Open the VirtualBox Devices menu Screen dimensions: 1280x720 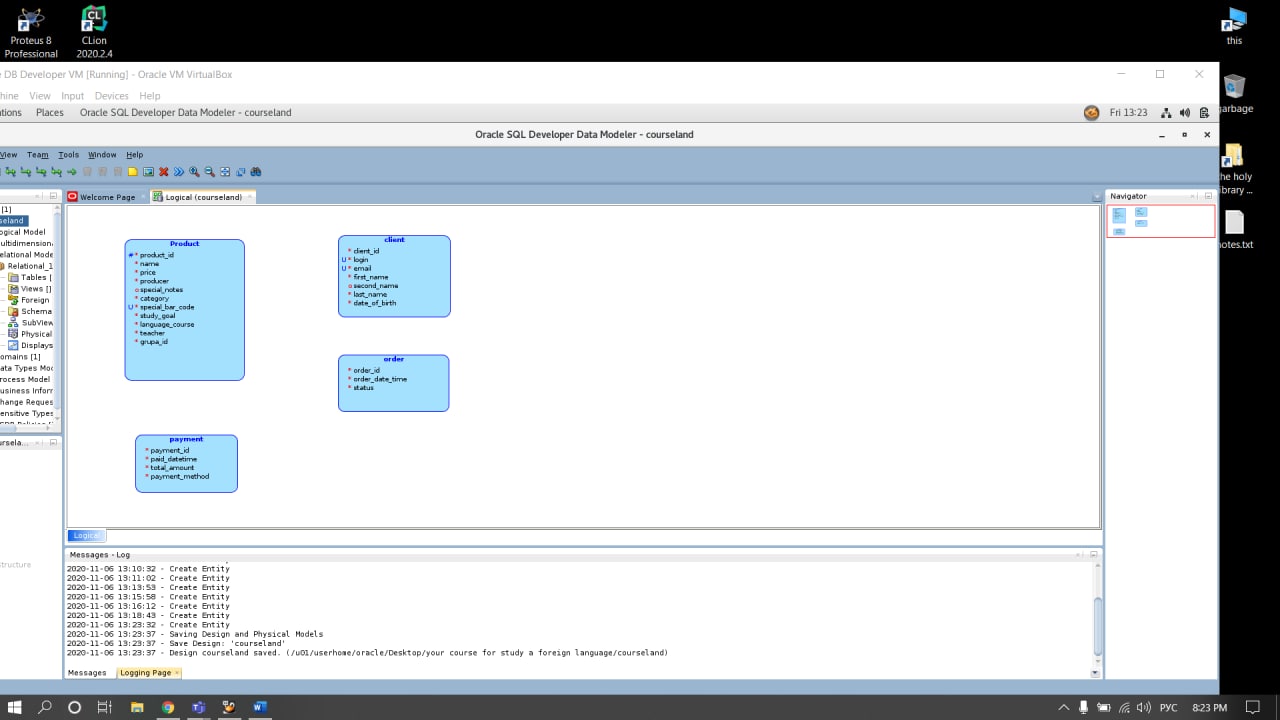pos(111,96)
